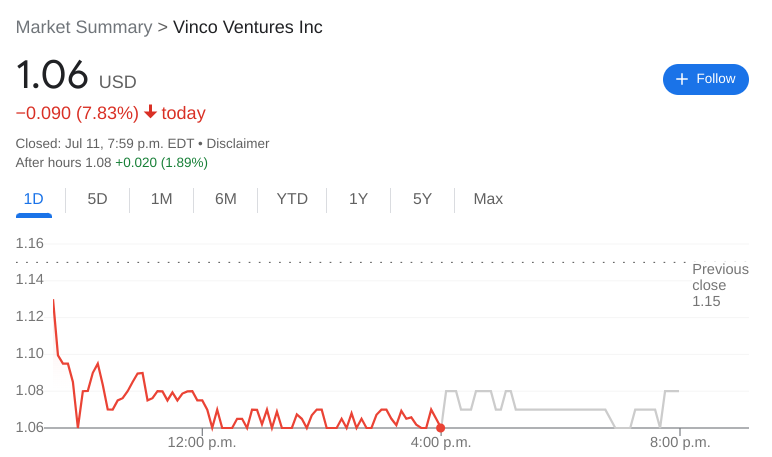The image size is (772, 457).
Task: Switch to the 5Y range tab
Action: (422, 199)
